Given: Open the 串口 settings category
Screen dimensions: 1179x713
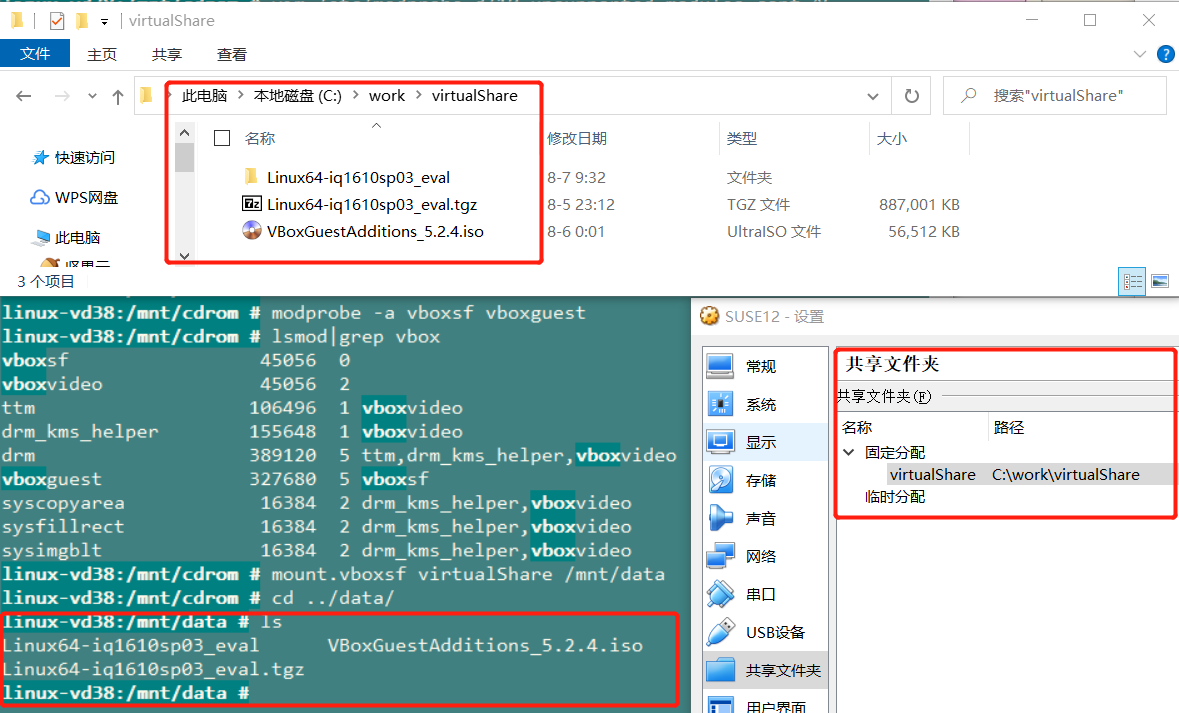Looking at the screenshot, I should coord(765,594).
